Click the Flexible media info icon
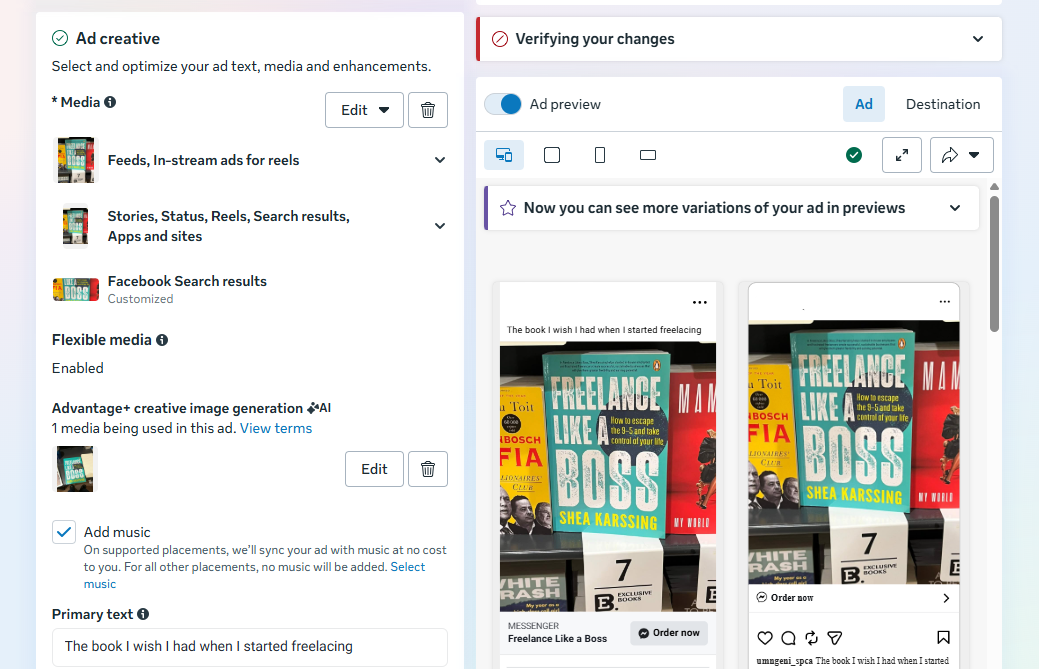Image resolution: width=1039 pixels, height=669 pixels. (162, 340)
